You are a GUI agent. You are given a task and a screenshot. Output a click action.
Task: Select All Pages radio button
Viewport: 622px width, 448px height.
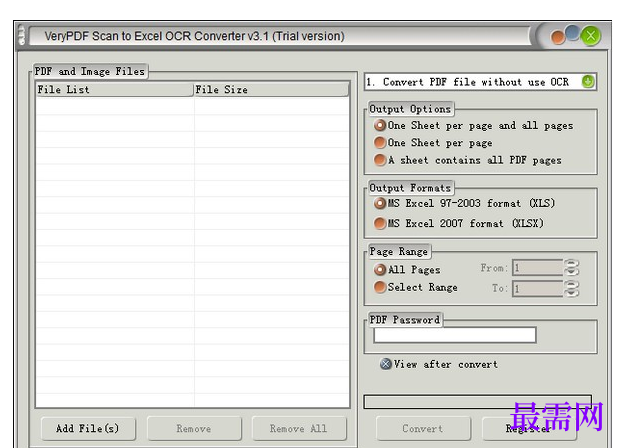point(407,270)
